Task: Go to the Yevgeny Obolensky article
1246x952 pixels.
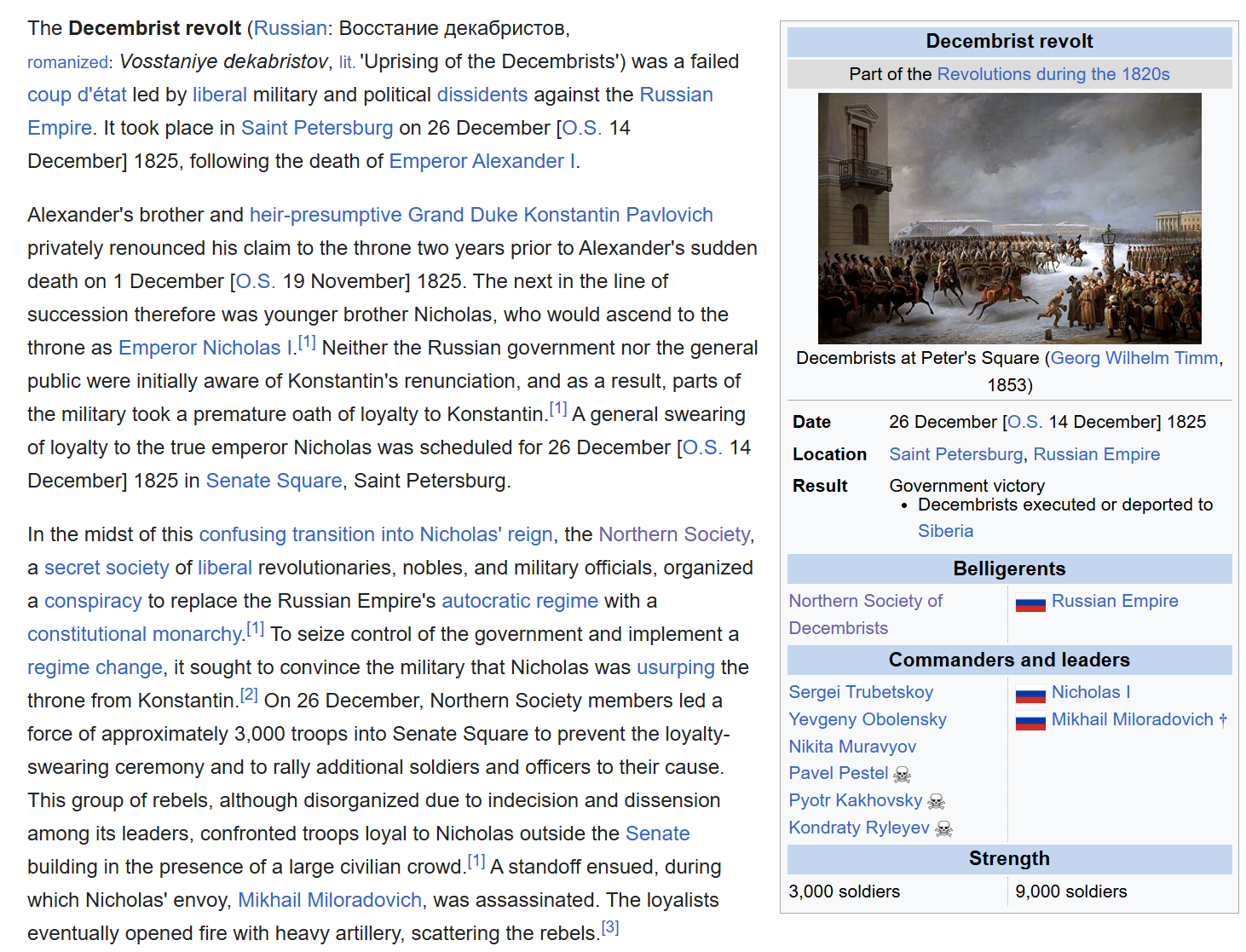Action: coord(868,719)
